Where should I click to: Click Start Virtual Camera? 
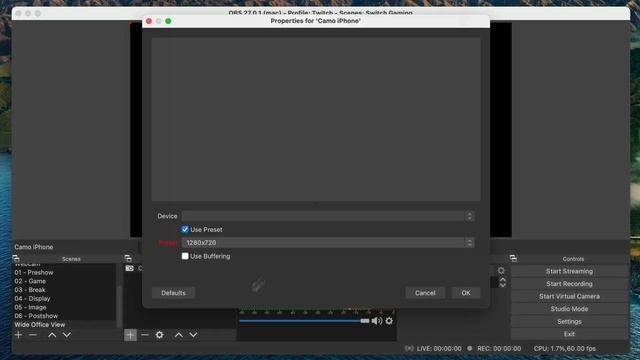coord(569,296)
